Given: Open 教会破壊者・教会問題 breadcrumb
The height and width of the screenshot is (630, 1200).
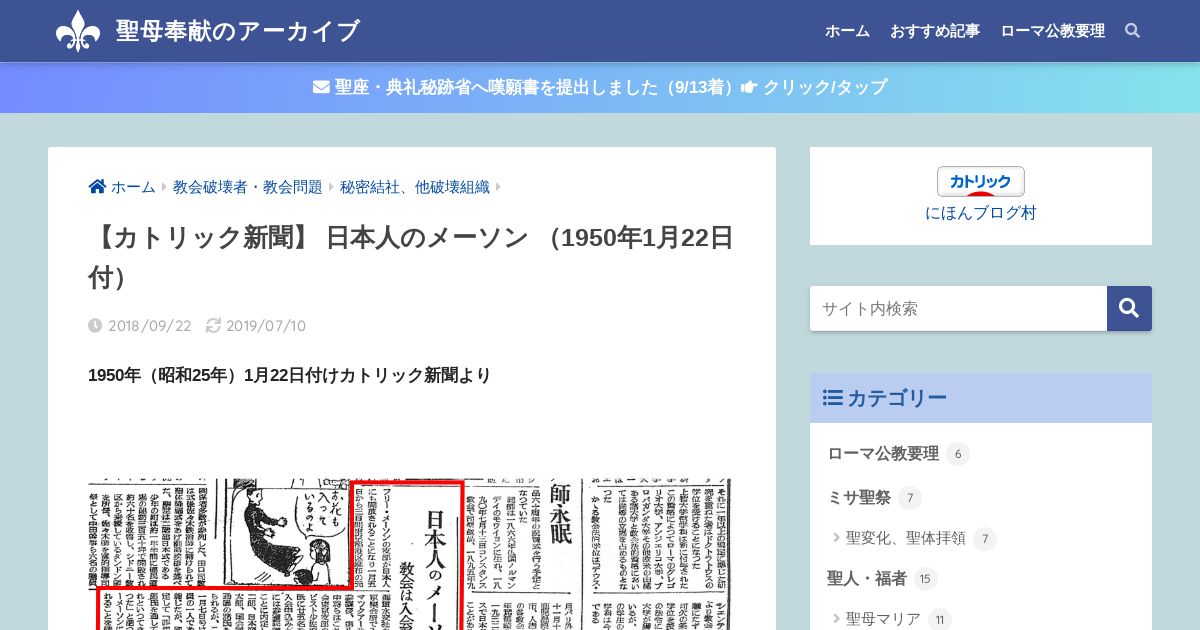Looking at the screenshot, I should click(248, 187).
